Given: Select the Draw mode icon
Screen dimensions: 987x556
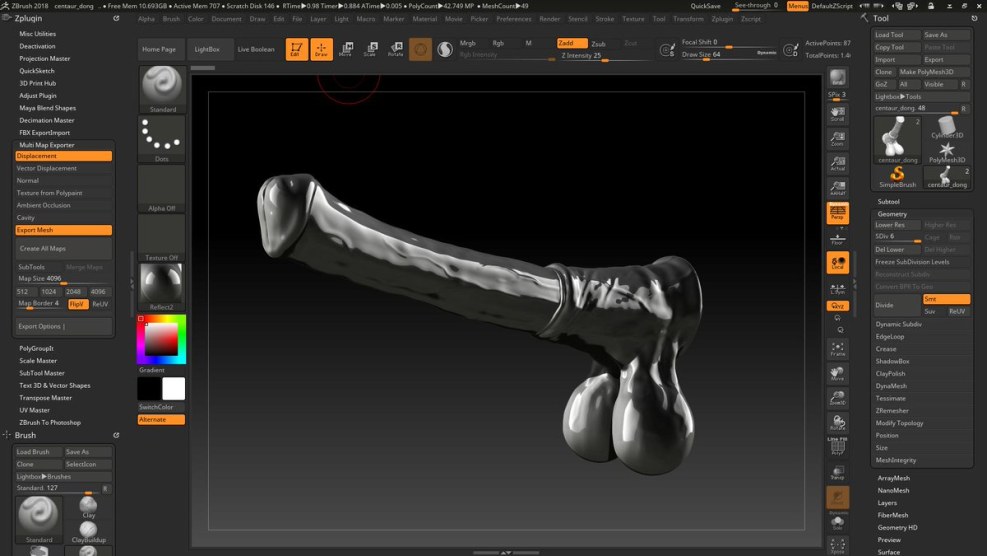Looking at the screenshot, I should click(x=321, y=49).
